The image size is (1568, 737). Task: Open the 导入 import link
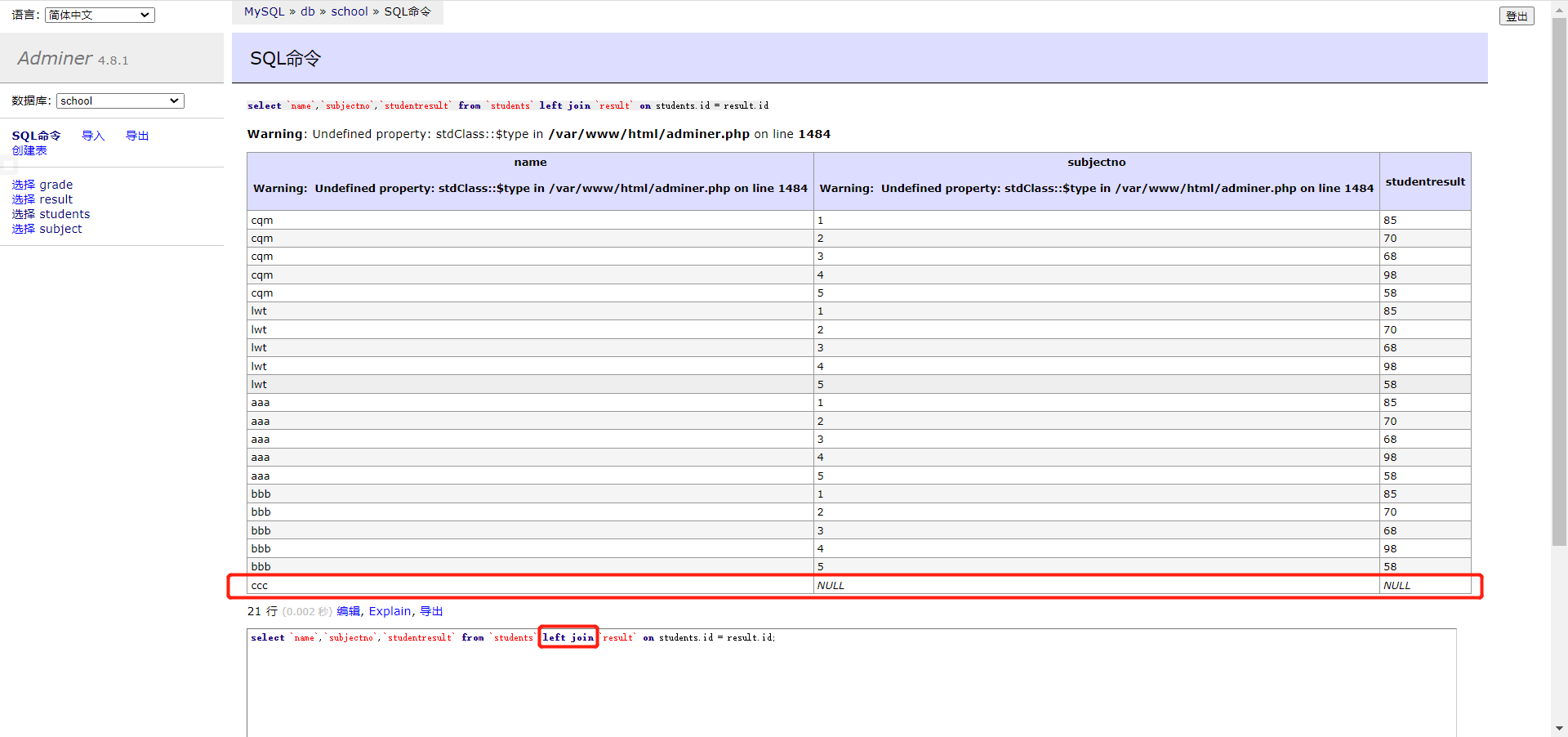point(93,136)
